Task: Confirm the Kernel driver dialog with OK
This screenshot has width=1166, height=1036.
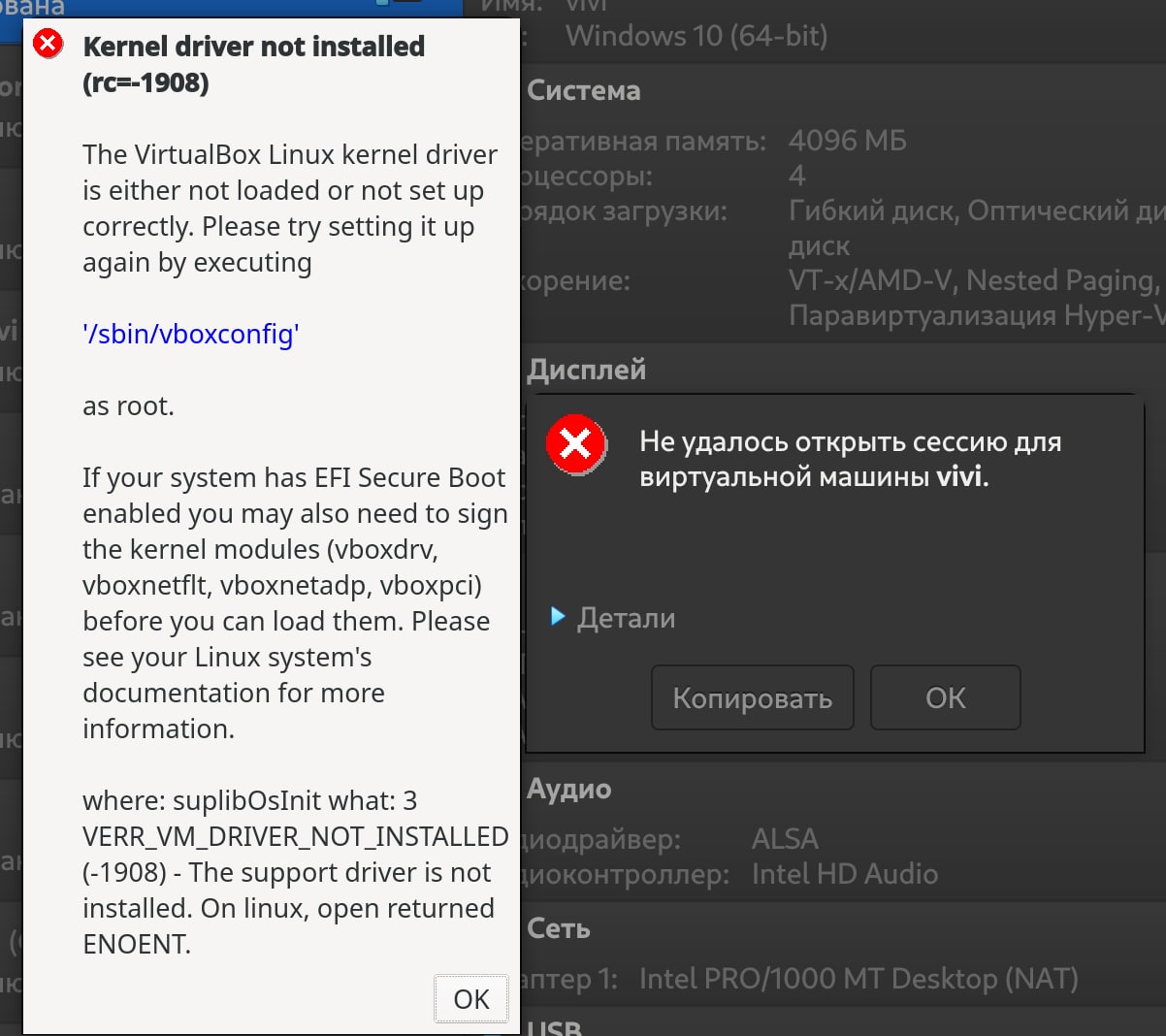Action: click(470, 998)
